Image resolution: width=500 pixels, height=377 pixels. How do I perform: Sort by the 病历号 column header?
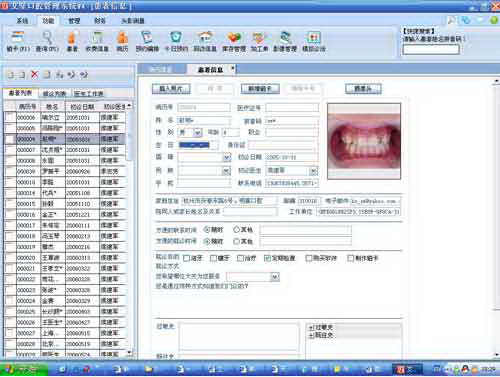point(27,107)
